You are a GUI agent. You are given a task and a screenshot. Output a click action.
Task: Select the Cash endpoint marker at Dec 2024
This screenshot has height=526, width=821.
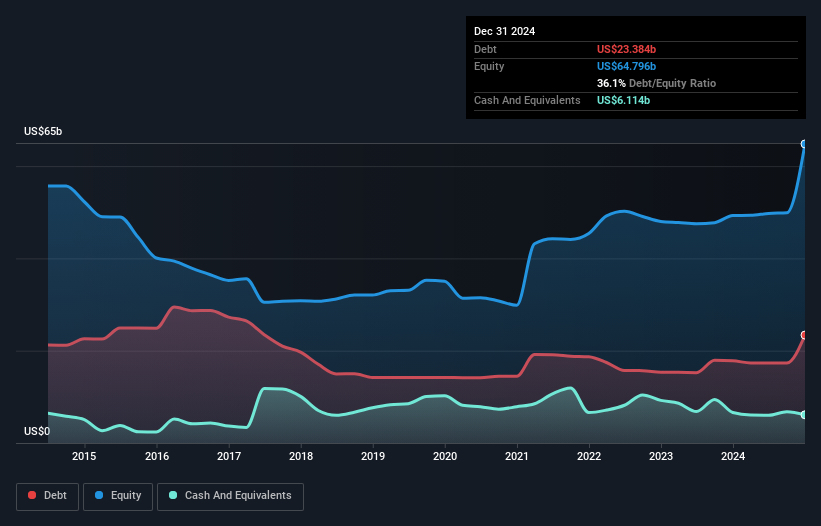804,415
